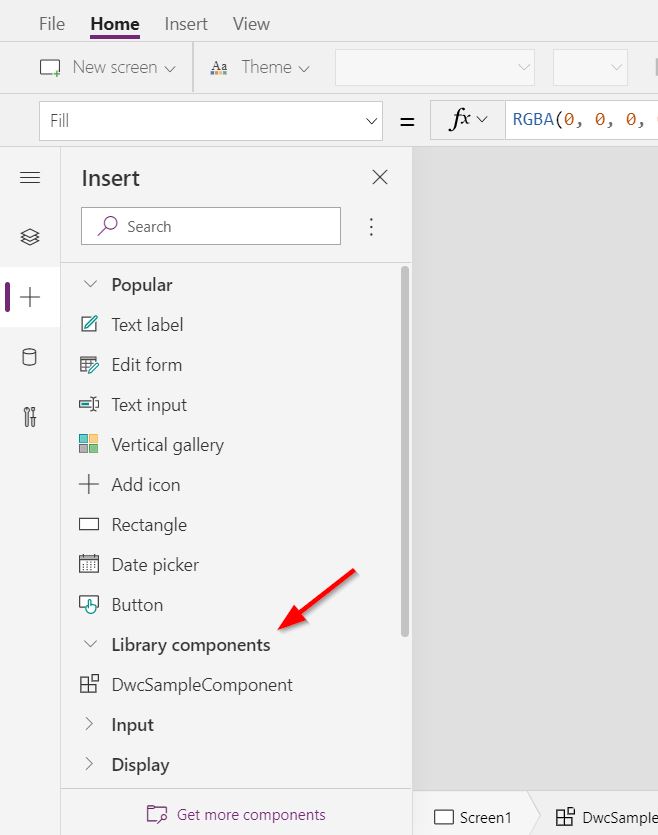The height and width of the screenshot is (835, 658).
Task: Collapse the Popular section chevron
Action: (91, 284)
